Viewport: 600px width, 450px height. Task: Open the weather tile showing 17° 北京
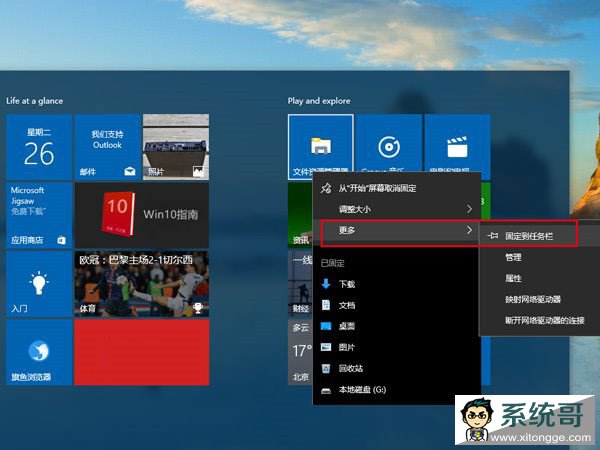click(x=300, y=352)
